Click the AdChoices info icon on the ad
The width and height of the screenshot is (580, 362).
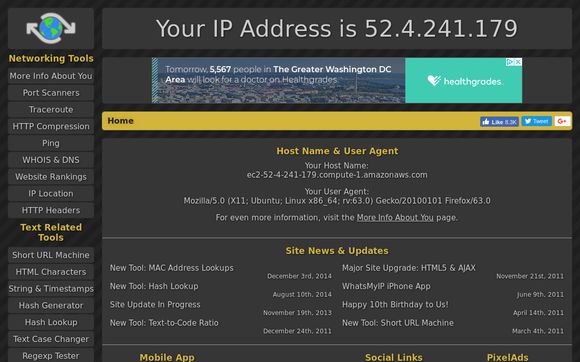pos(510,62)
